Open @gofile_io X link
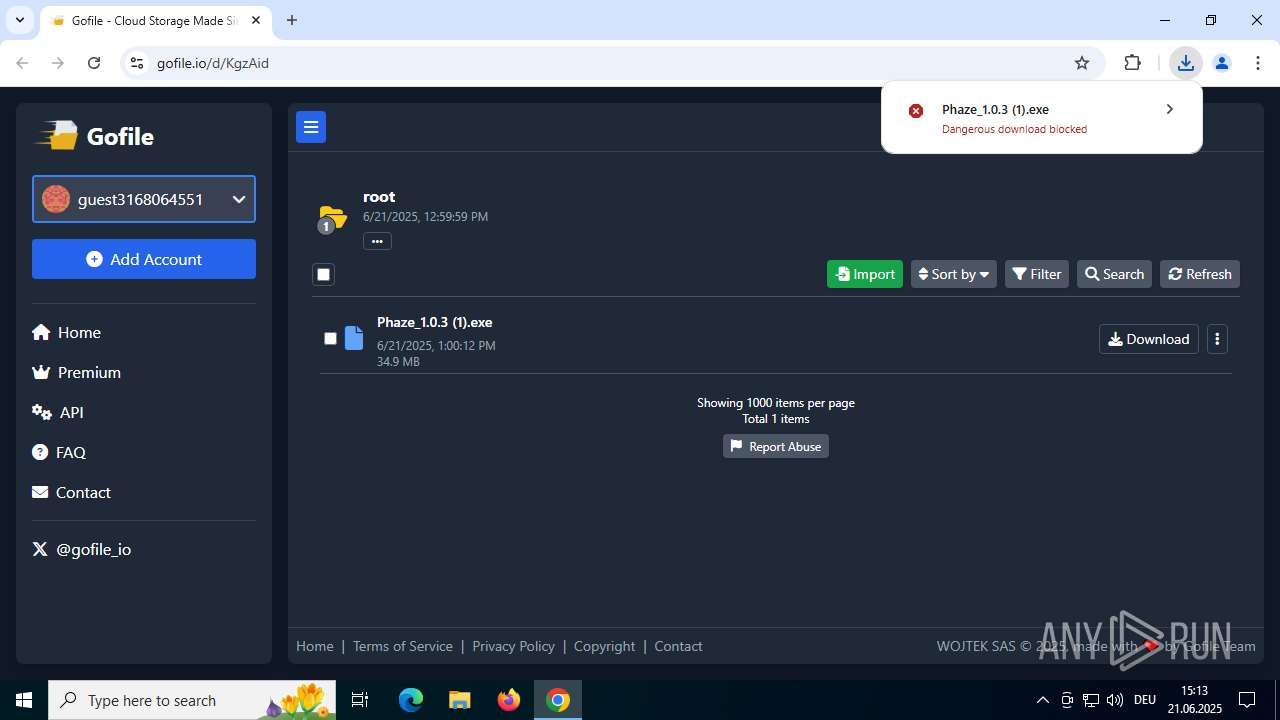The width and height of the screenshot is (1280, 720). click(x=82, y=549)
